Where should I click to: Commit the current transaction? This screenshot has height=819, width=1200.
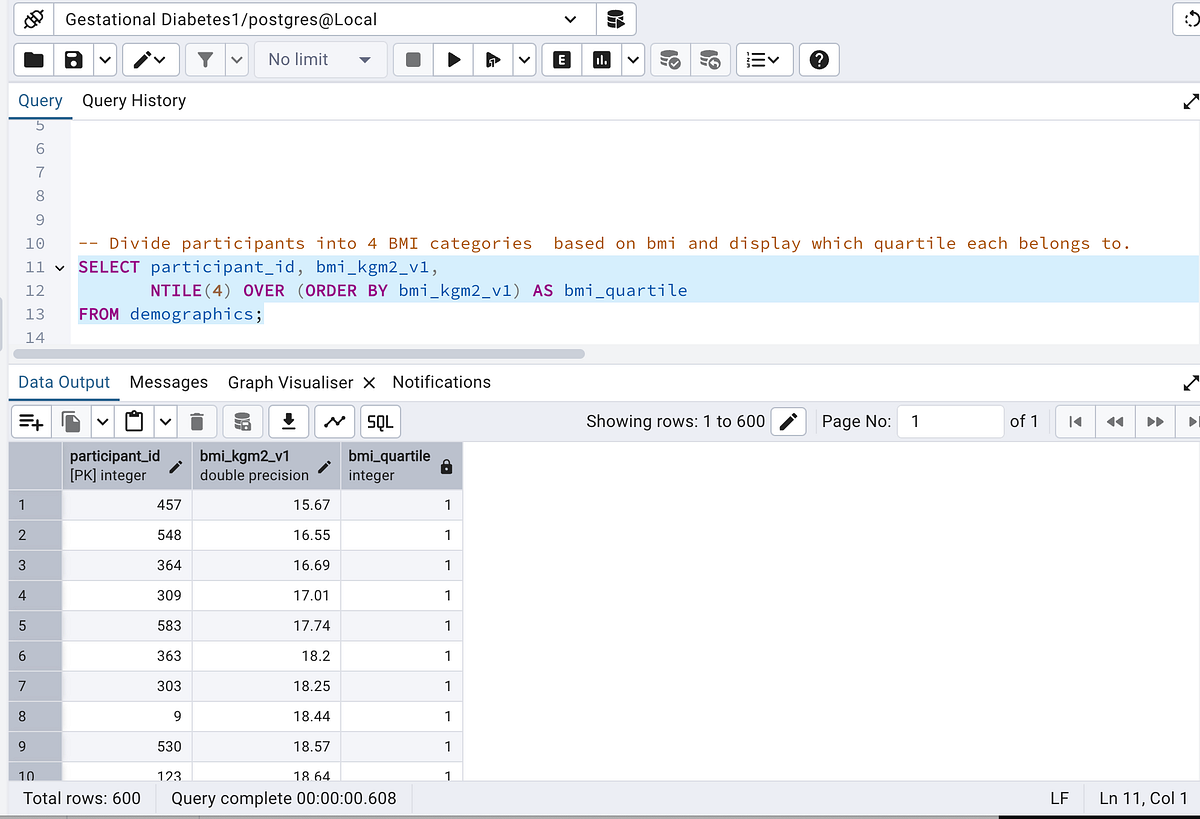(669, 59)
